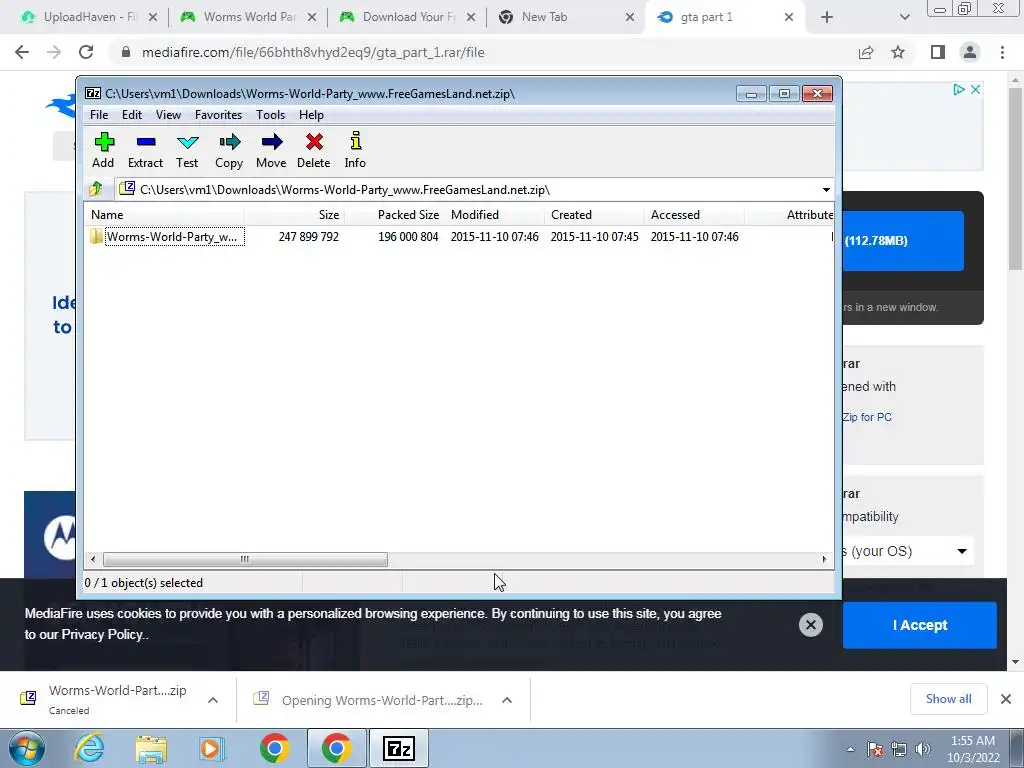Dismiss the cookie banner with X
Screen dimensions: 1024x768
[x=810, y=625]
